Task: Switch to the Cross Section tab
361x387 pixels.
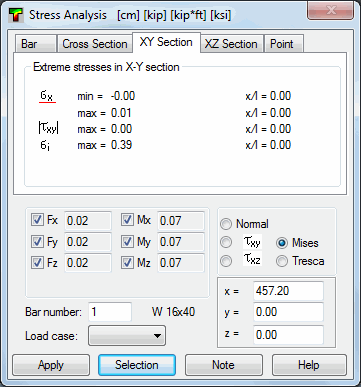Action: click(x=95, y=44)
